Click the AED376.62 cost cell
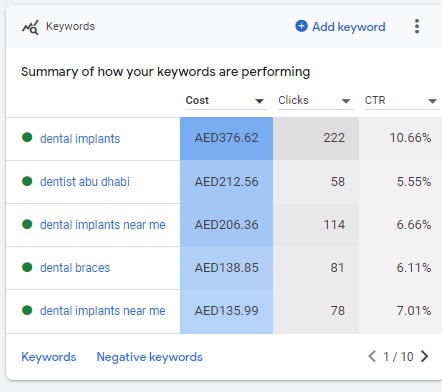This screenshot has height=392, width=442. click(227, 139)
